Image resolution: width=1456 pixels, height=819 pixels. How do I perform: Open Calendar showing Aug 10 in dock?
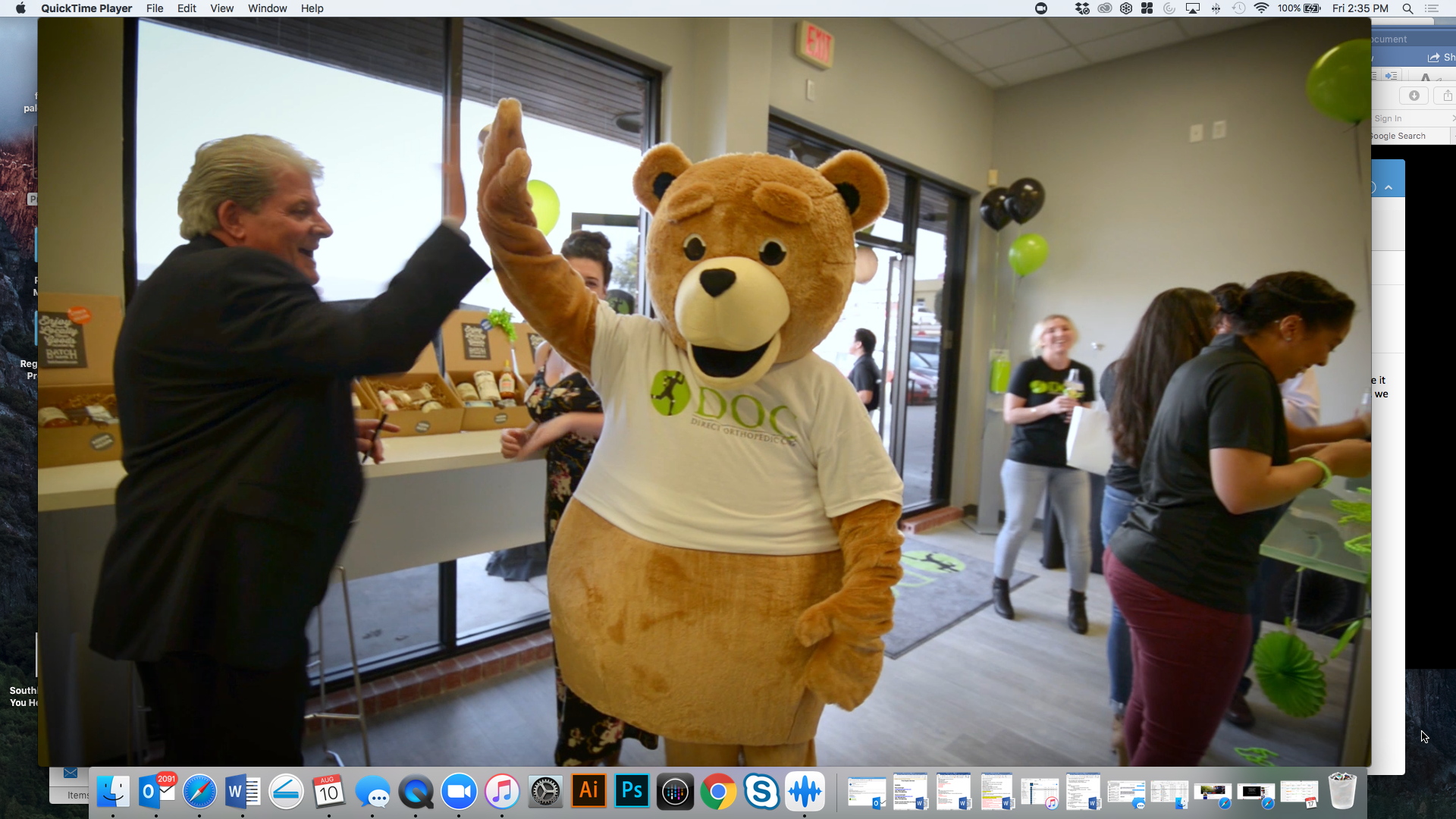pos(328,792)
